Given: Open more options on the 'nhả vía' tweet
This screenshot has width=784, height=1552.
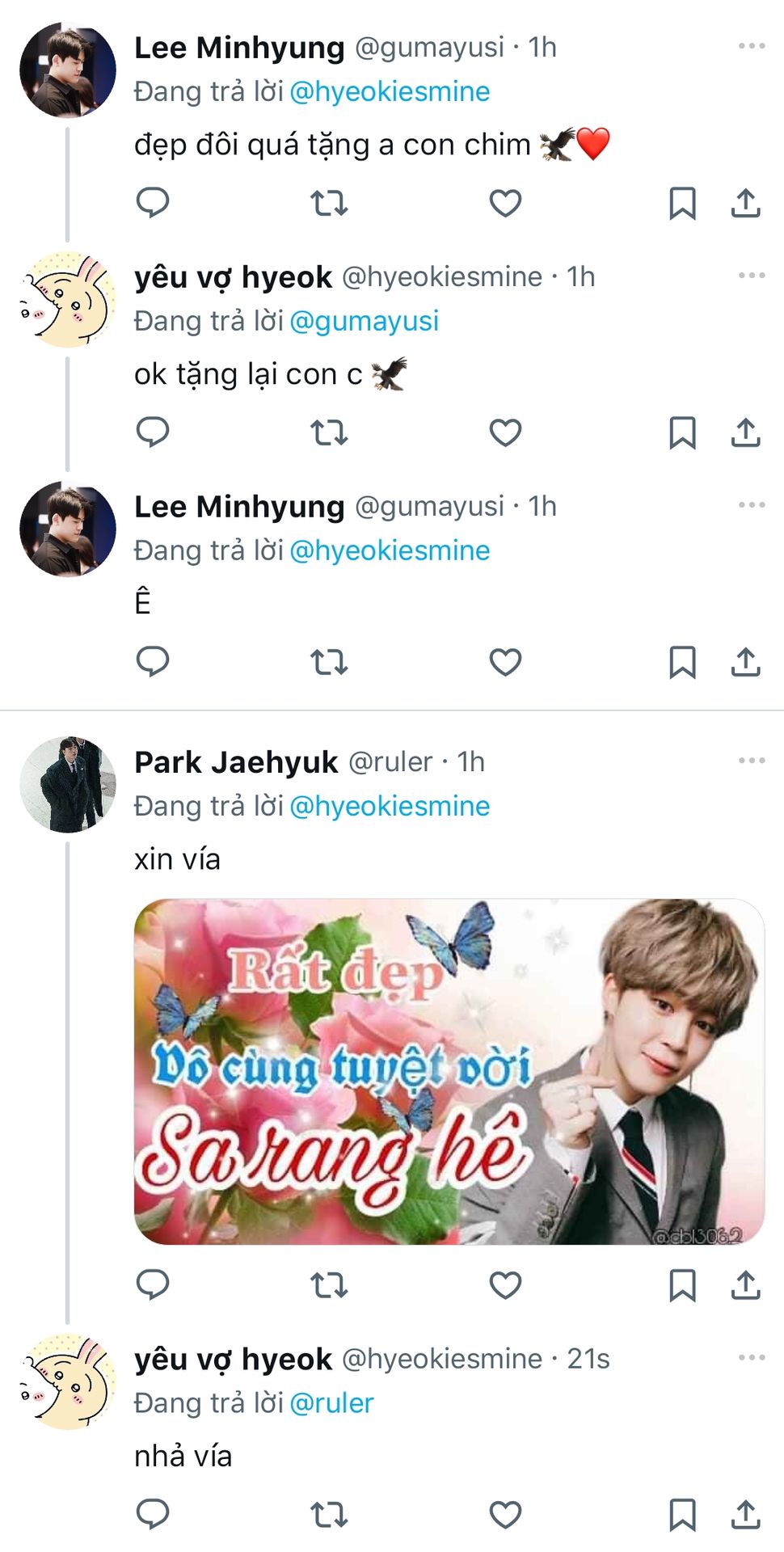Looking at the screenshot, I should 751,1357.
